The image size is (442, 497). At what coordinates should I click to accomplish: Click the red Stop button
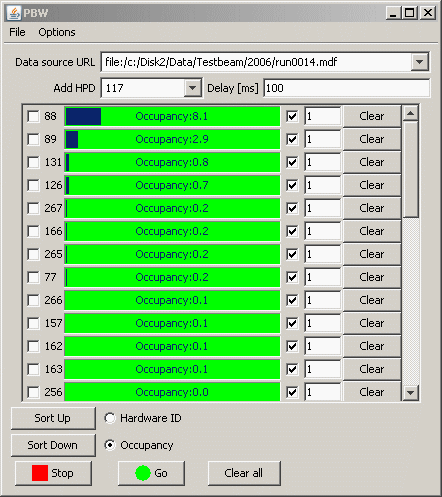point(53,473)
